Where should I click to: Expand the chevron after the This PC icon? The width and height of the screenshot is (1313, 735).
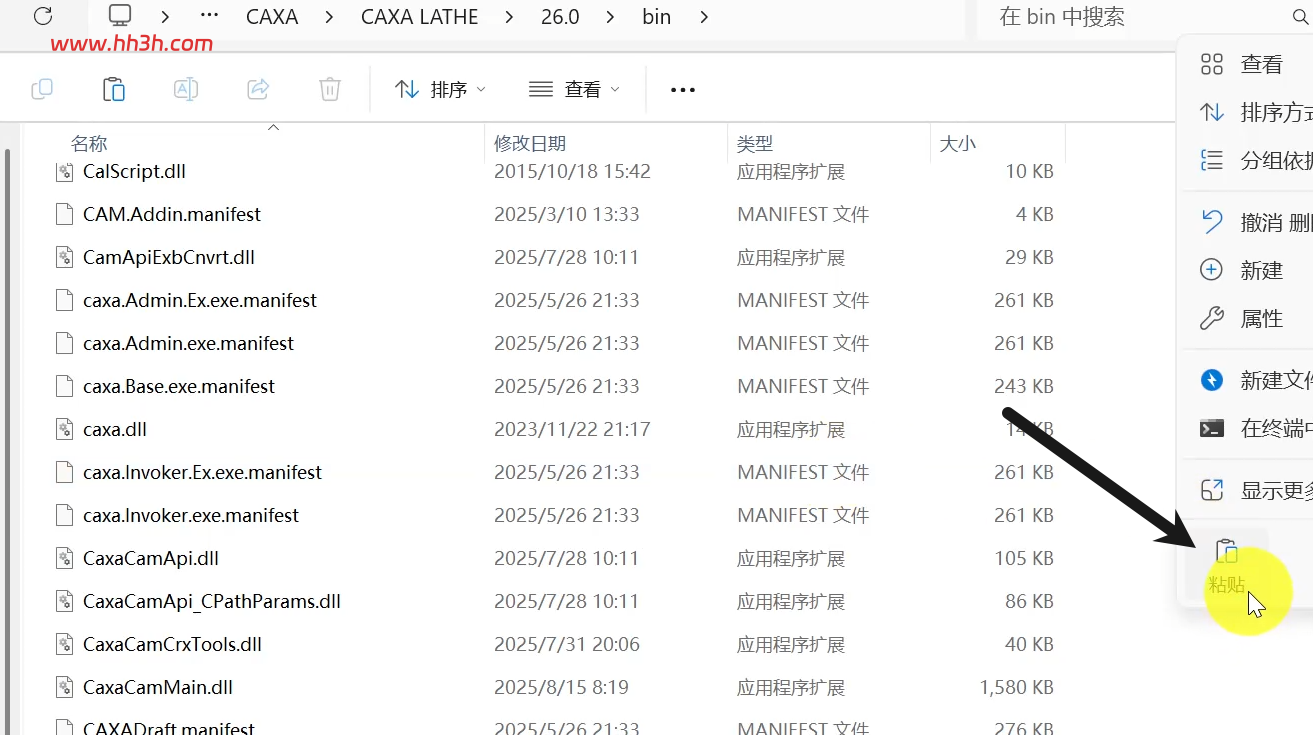[x=164, y=16]
